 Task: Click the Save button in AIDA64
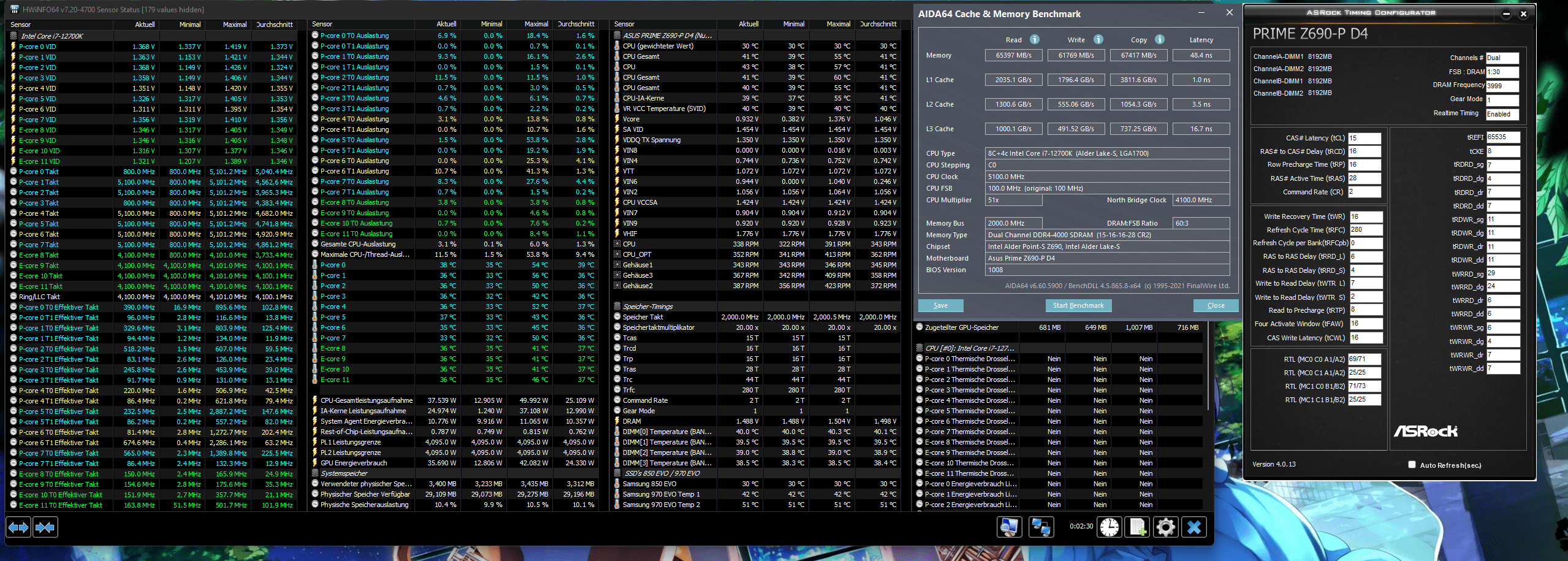point(940,305)
